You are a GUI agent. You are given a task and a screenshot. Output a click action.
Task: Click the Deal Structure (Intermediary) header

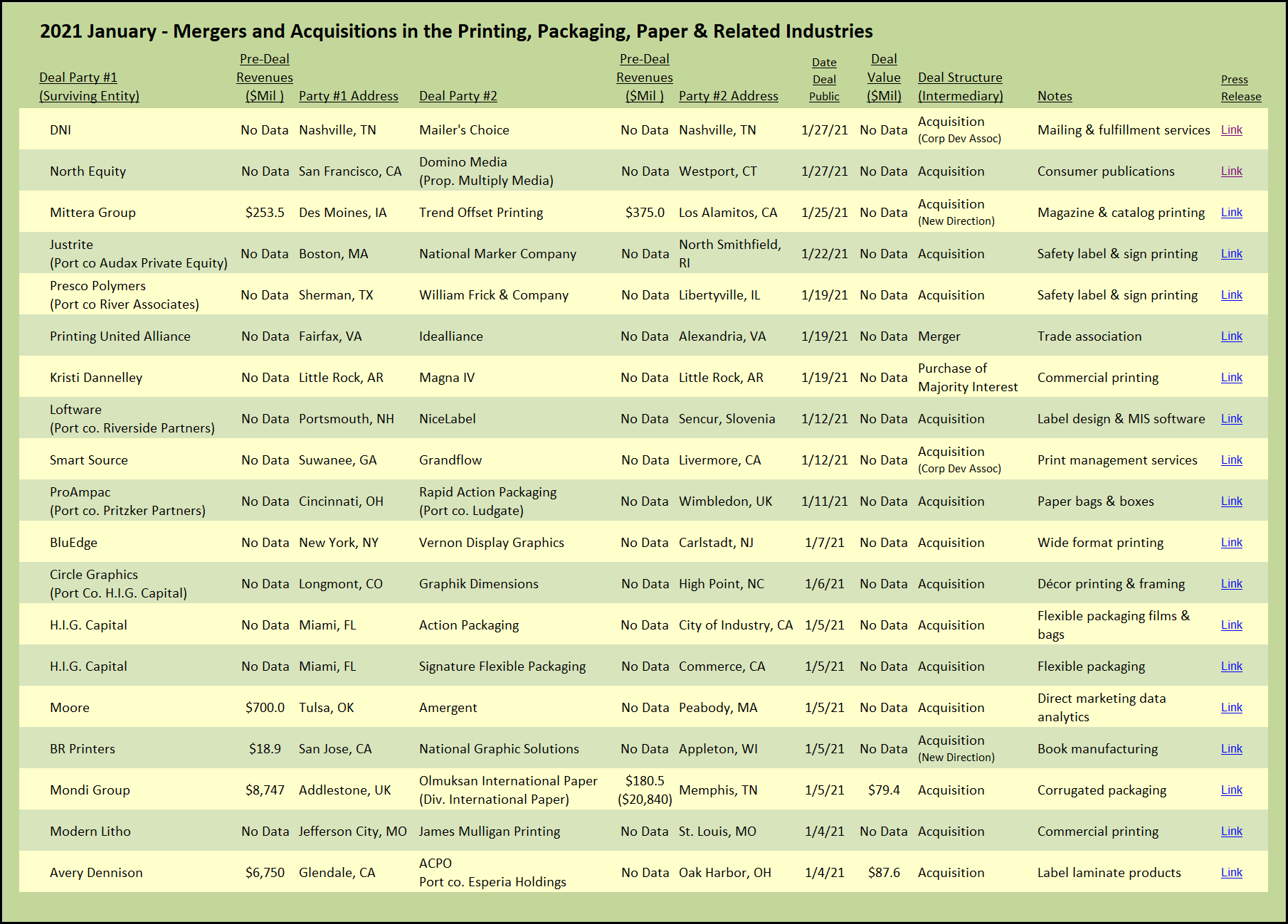click(961, 87)
